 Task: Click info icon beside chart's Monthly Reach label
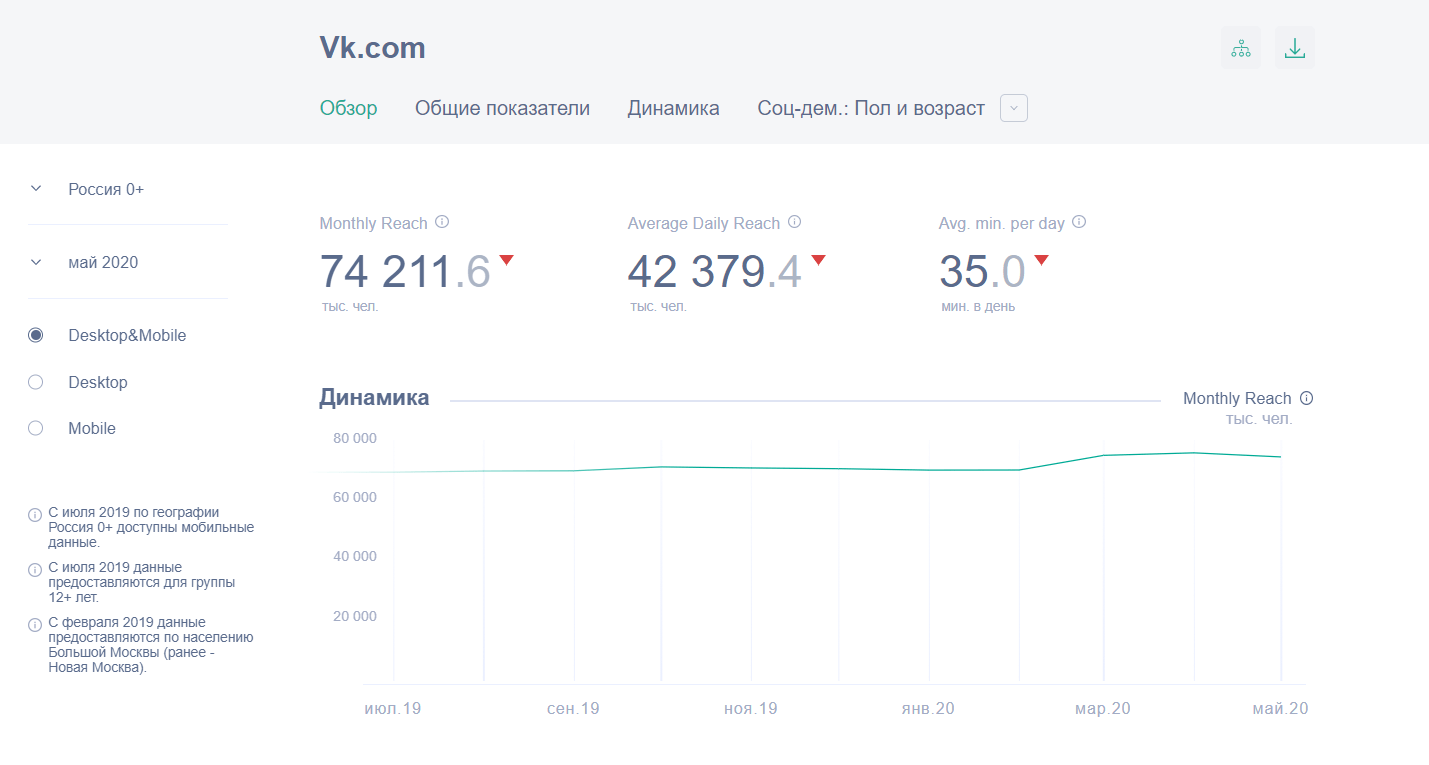pos(1306,398)
